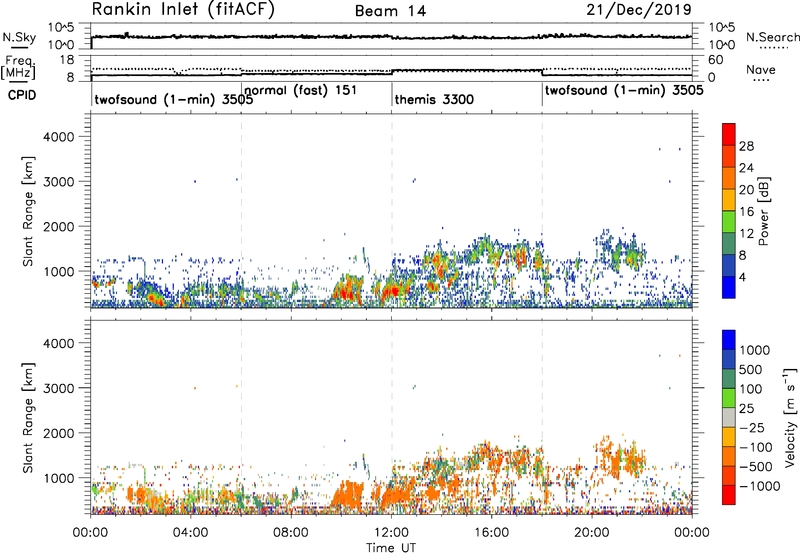The image size is (800, 554).
Task: Click the '-1000' tick on Velocity colorbar
Action: click(x=760, y=486)
